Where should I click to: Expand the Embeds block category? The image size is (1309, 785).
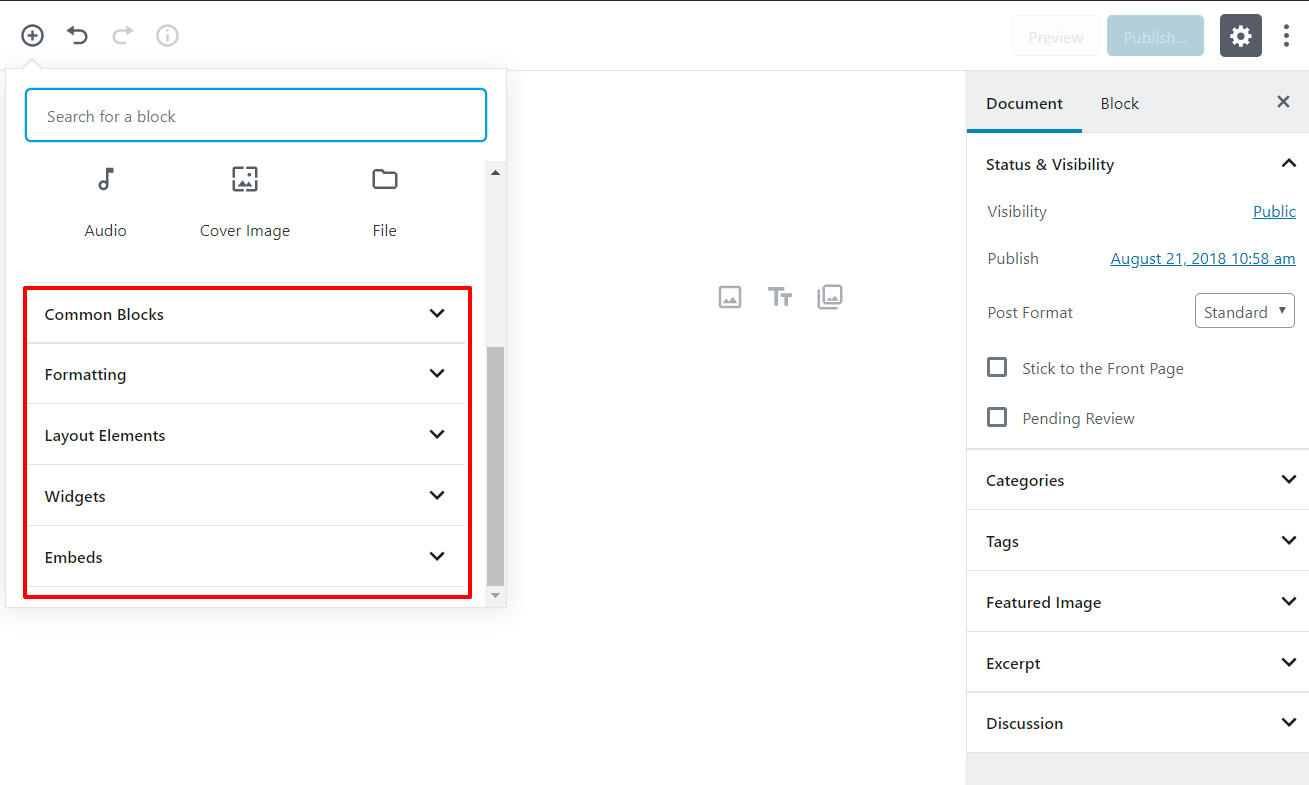tap(246, 557)
